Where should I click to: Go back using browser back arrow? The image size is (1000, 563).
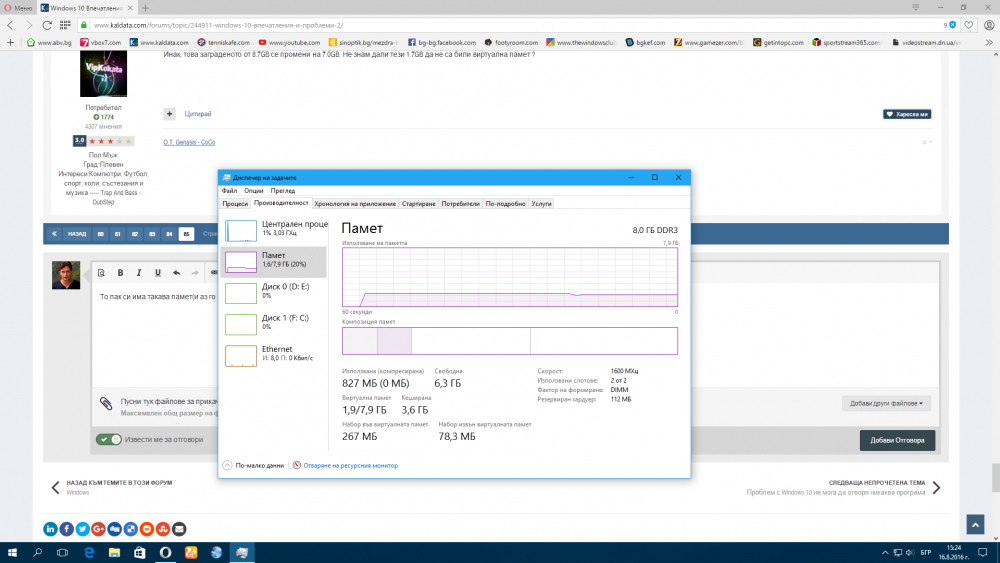click(10, 25)
